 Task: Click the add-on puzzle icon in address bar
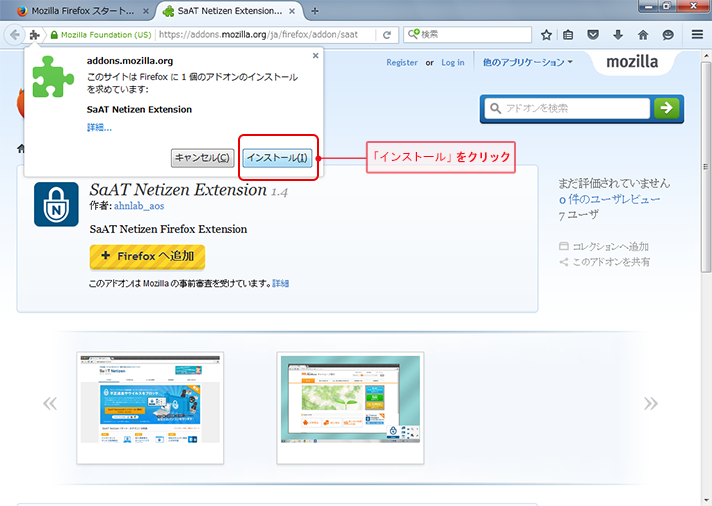click(x=35, y=35)
